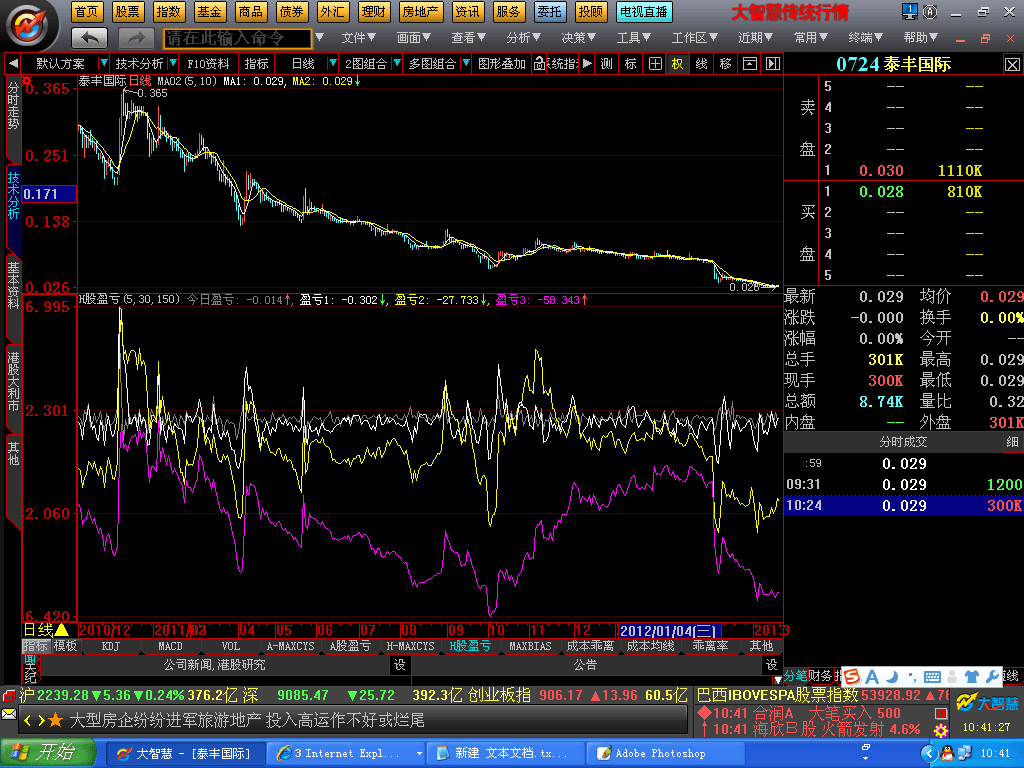Click the 外汇 top navigation button
Image resolution: width=1024 pixels, height=768 pixels.
click(x=332, y=12)
